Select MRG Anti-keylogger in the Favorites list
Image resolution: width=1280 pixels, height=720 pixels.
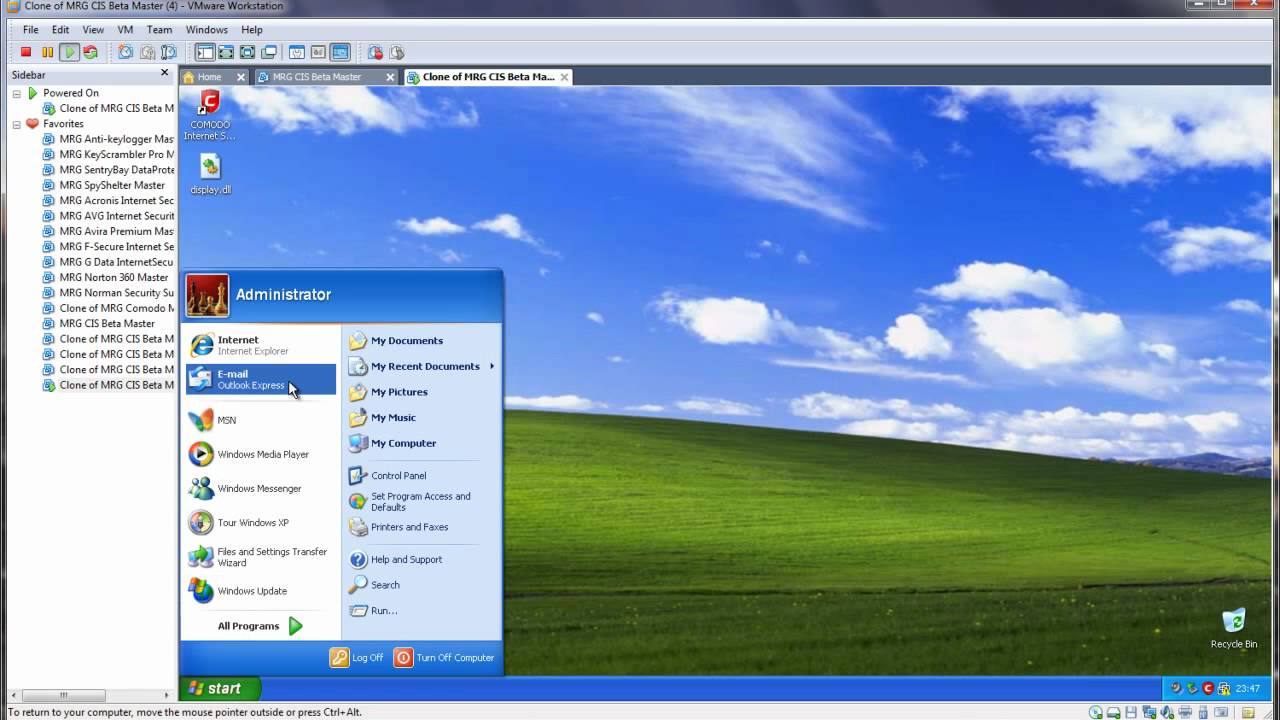pyautogui.click(x=117, y=139)
